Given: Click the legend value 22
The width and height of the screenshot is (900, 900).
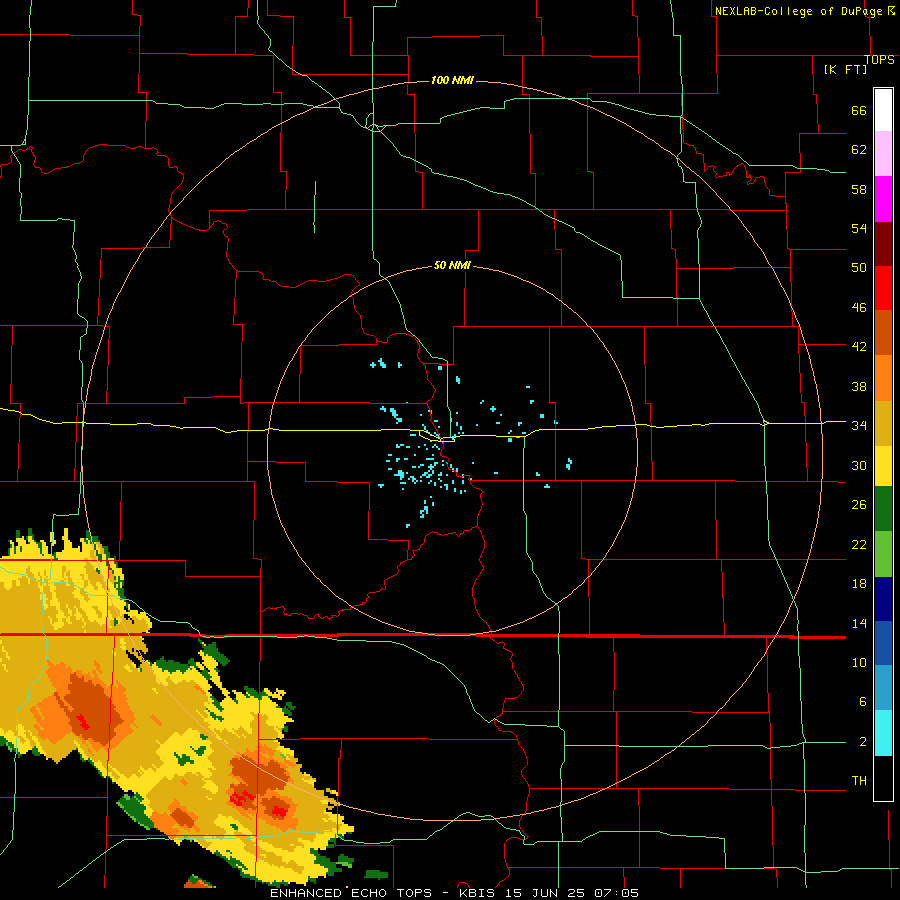Looking at the screenshot, I should click(859, 544).
